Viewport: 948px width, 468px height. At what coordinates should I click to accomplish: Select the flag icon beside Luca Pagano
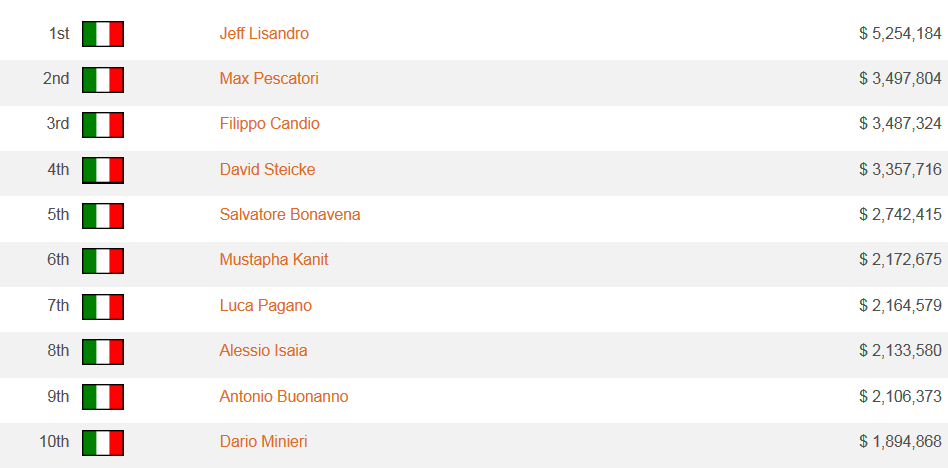[x=103, y=307]
